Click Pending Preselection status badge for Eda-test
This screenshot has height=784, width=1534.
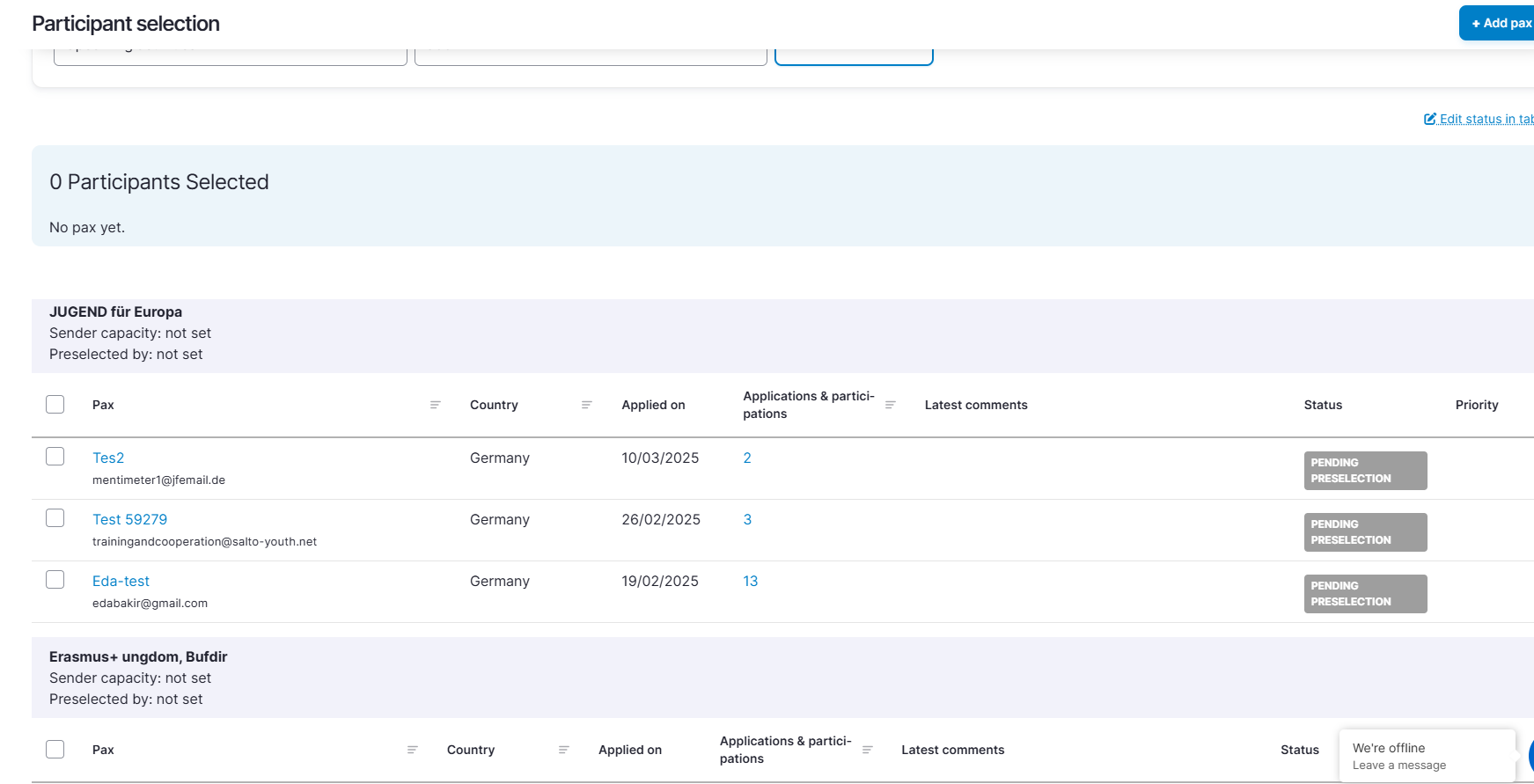coord(1365,594)
